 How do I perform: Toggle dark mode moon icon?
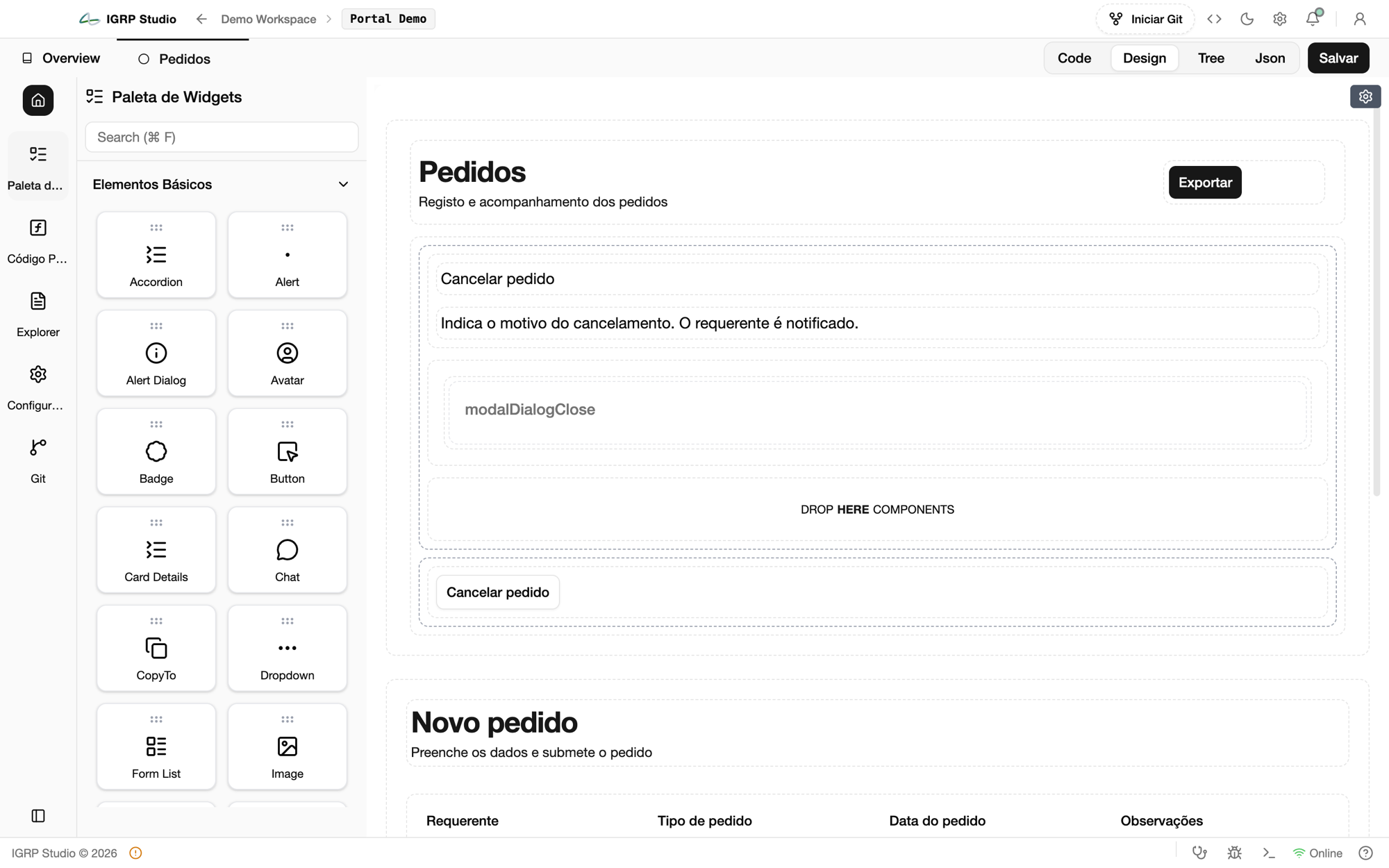pos(1247,19)
